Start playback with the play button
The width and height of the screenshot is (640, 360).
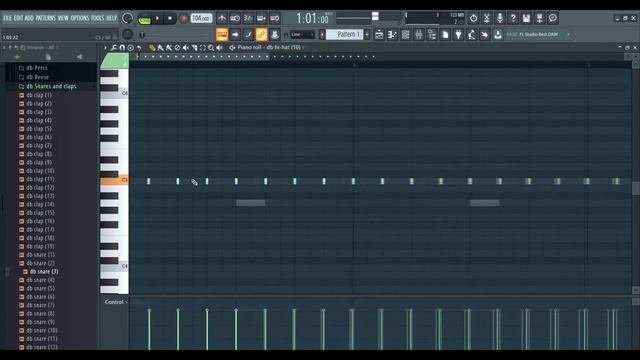[158, 18]
